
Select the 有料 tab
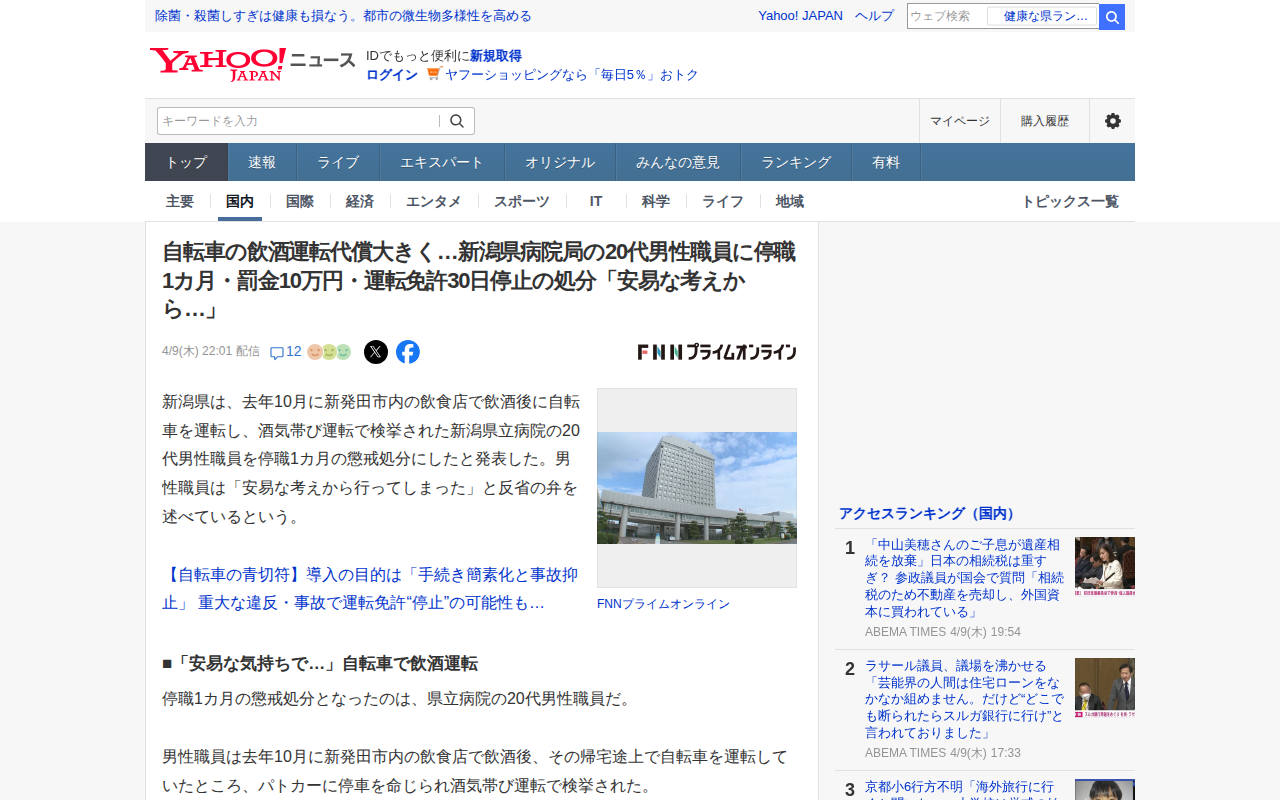[886, 162]
